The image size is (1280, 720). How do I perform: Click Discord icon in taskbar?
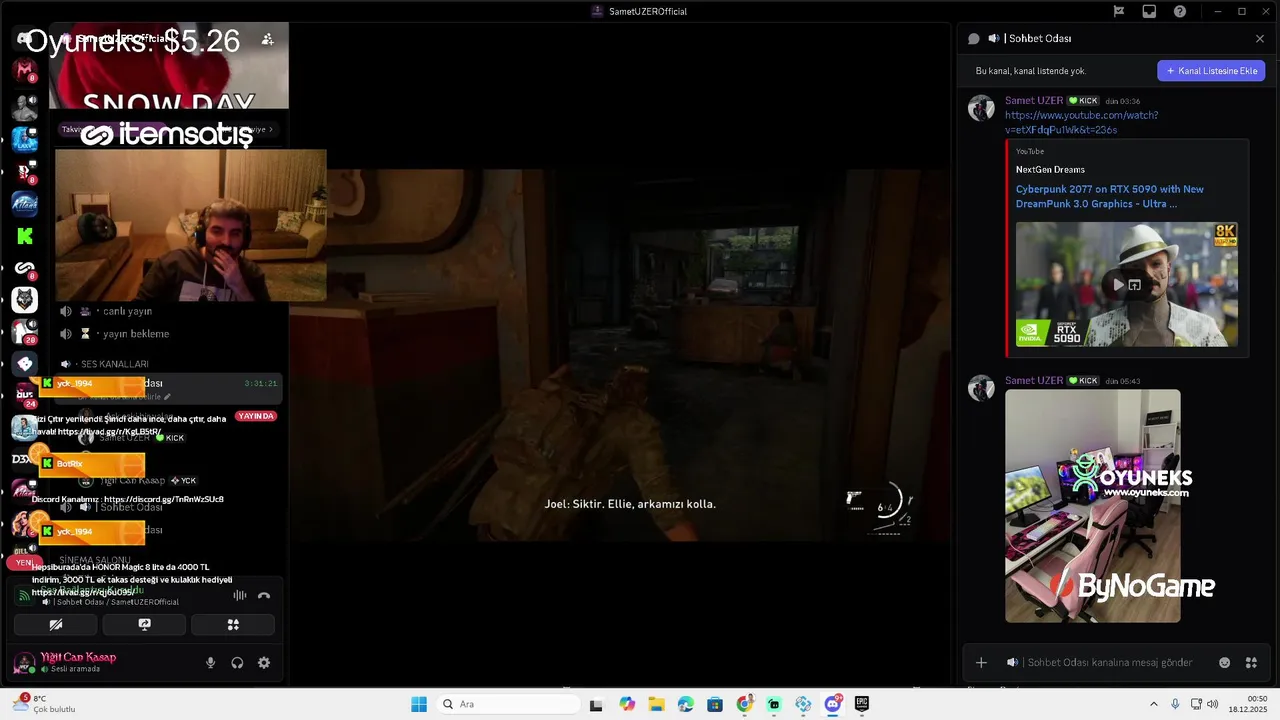tap(833, 704)
